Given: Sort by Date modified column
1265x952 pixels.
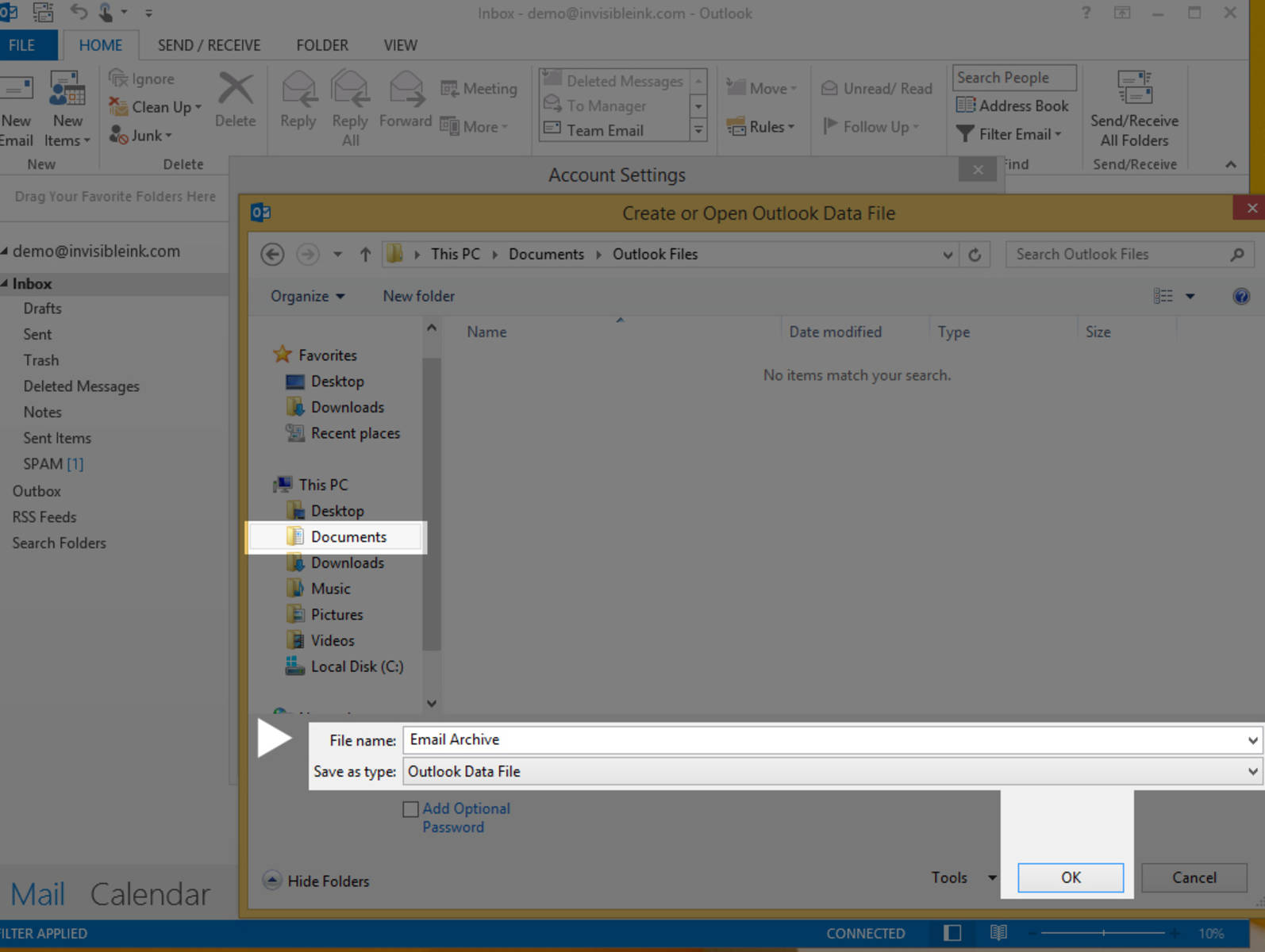Looking at the screenshot, I should 835,332.
